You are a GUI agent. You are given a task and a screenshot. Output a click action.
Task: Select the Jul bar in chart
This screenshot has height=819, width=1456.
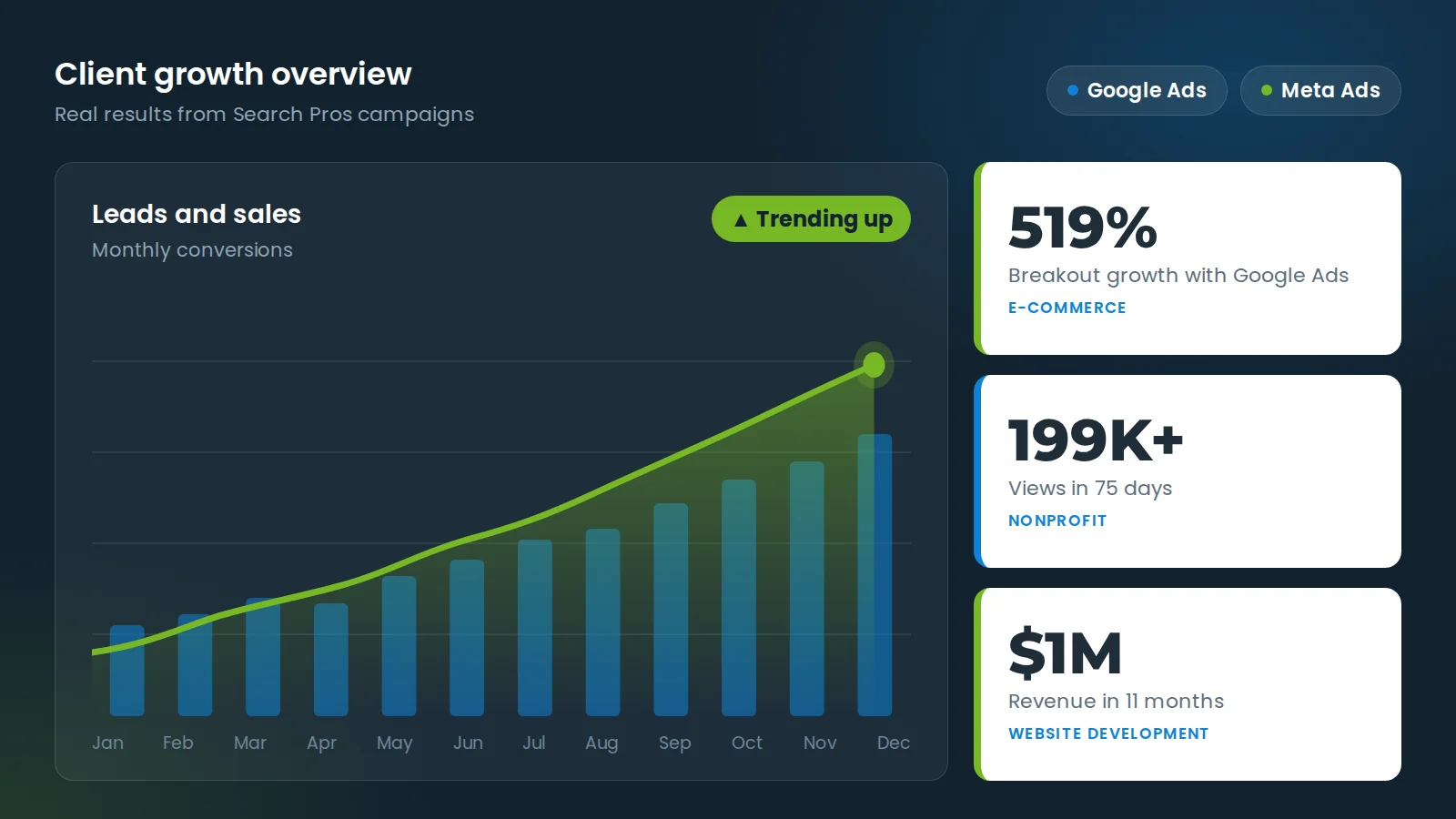pyautogui.click(x=535, y=628)
